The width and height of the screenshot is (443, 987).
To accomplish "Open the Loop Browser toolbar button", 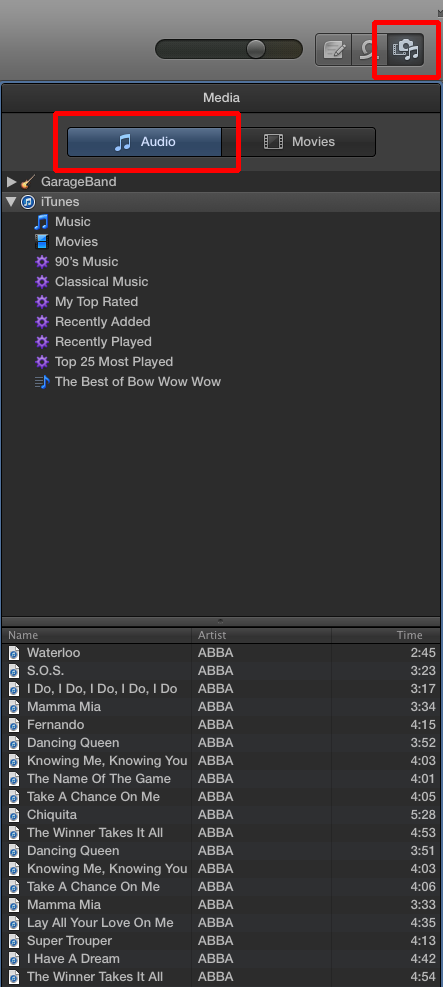I will pos(370,50).
